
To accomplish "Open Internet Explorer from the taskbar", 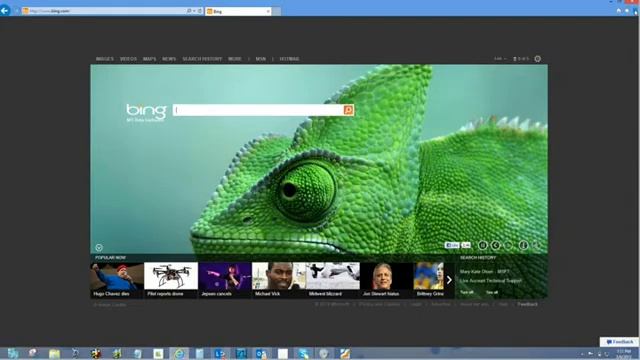I will [x=179, y=353].
